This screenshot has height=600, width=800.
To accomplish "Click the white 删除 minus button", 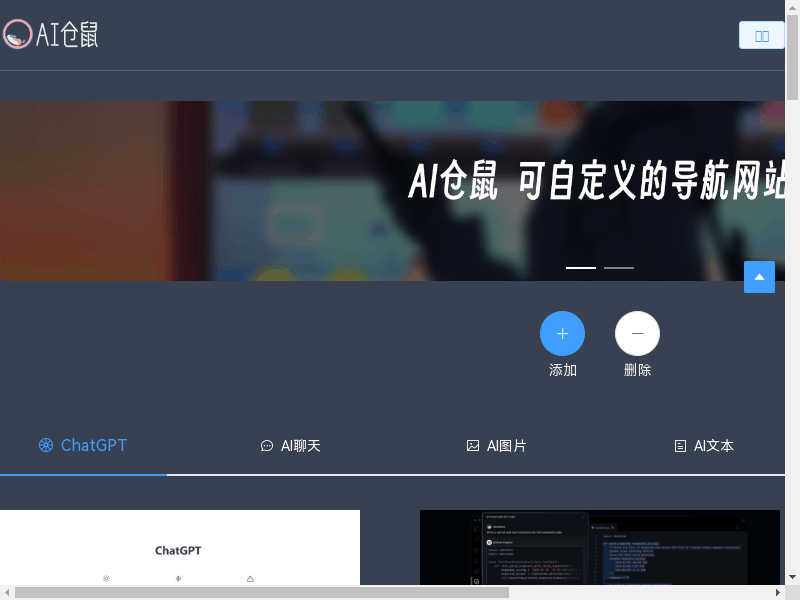I will point(637,333).
